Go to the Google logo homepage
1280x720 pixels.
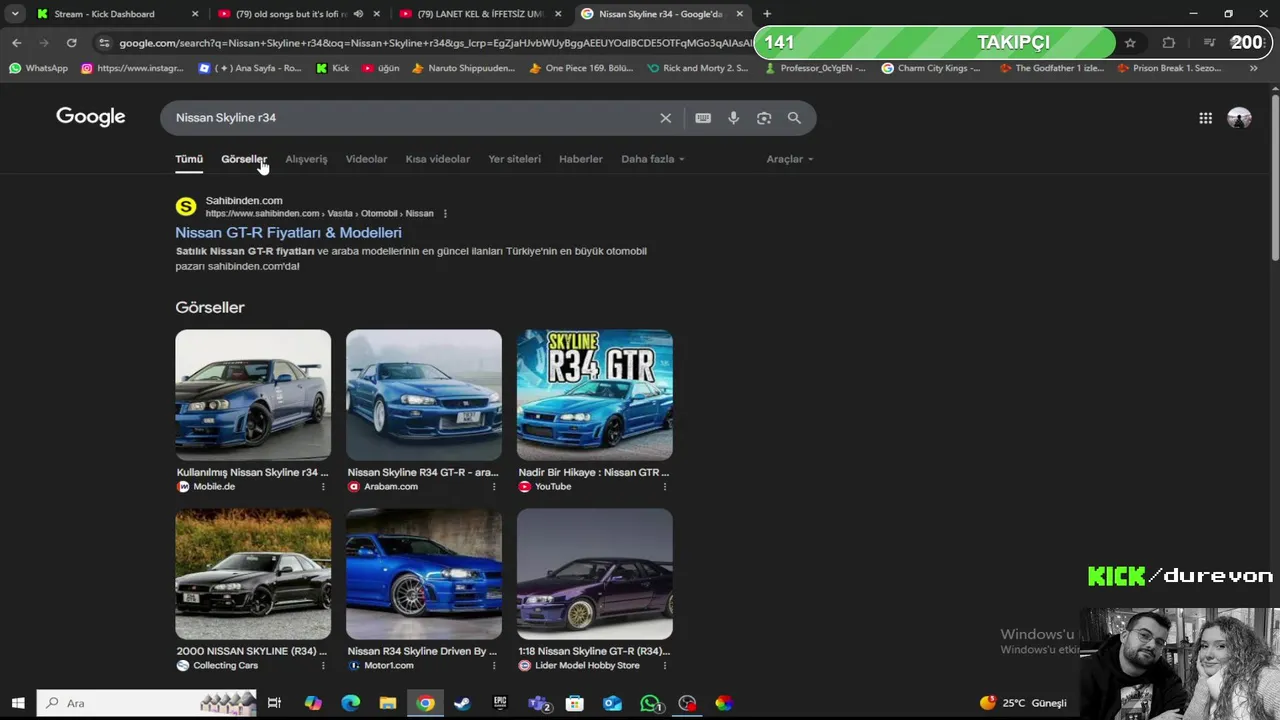tap(90, 117)
